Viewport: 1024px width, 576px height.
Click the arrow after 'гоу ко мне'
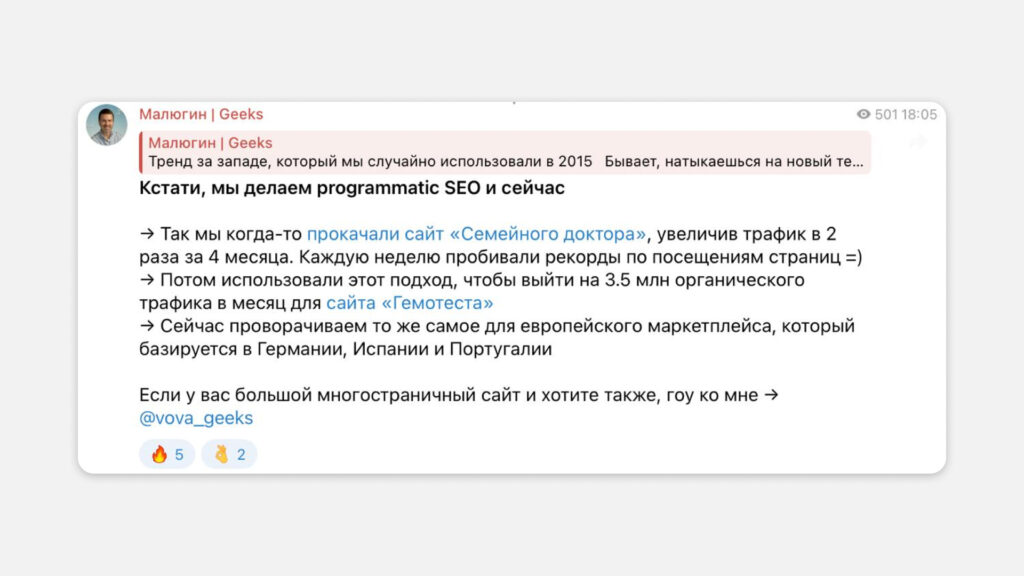[771, 395]
